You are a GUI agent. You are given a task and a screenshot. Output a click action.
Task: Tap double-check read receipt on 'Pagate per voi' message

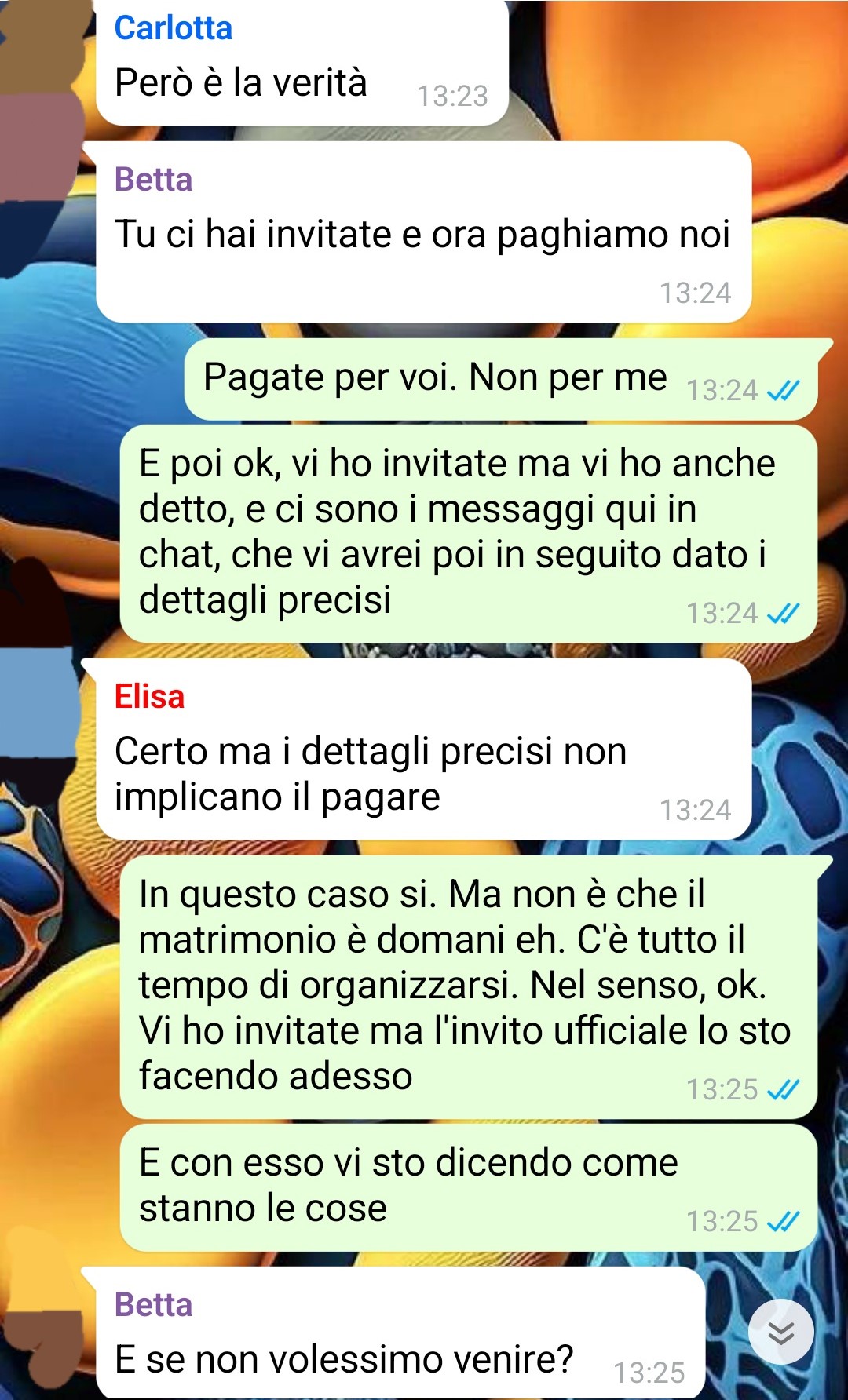tap(783, 390)
